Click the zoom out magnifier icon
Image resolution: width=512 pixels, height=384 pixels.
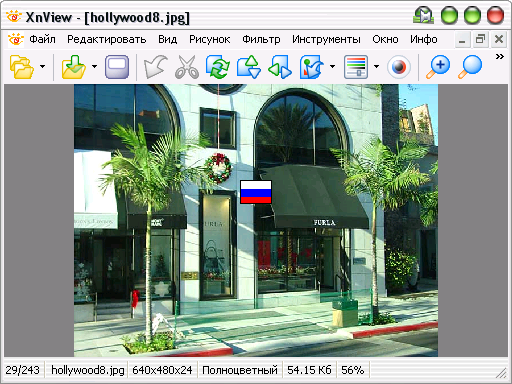pos(470,67)
